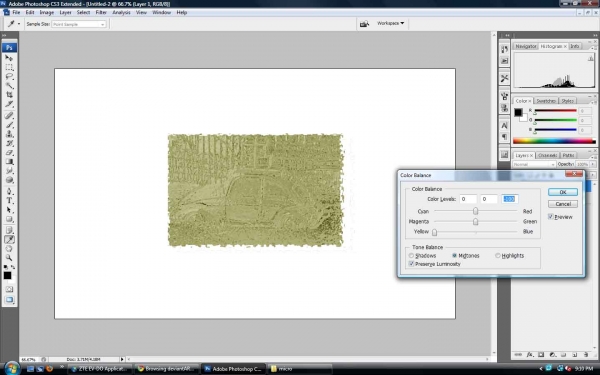The image size is (600, 375).
Task: Select the Lasso tool
Action: click(x=9, y=77)
